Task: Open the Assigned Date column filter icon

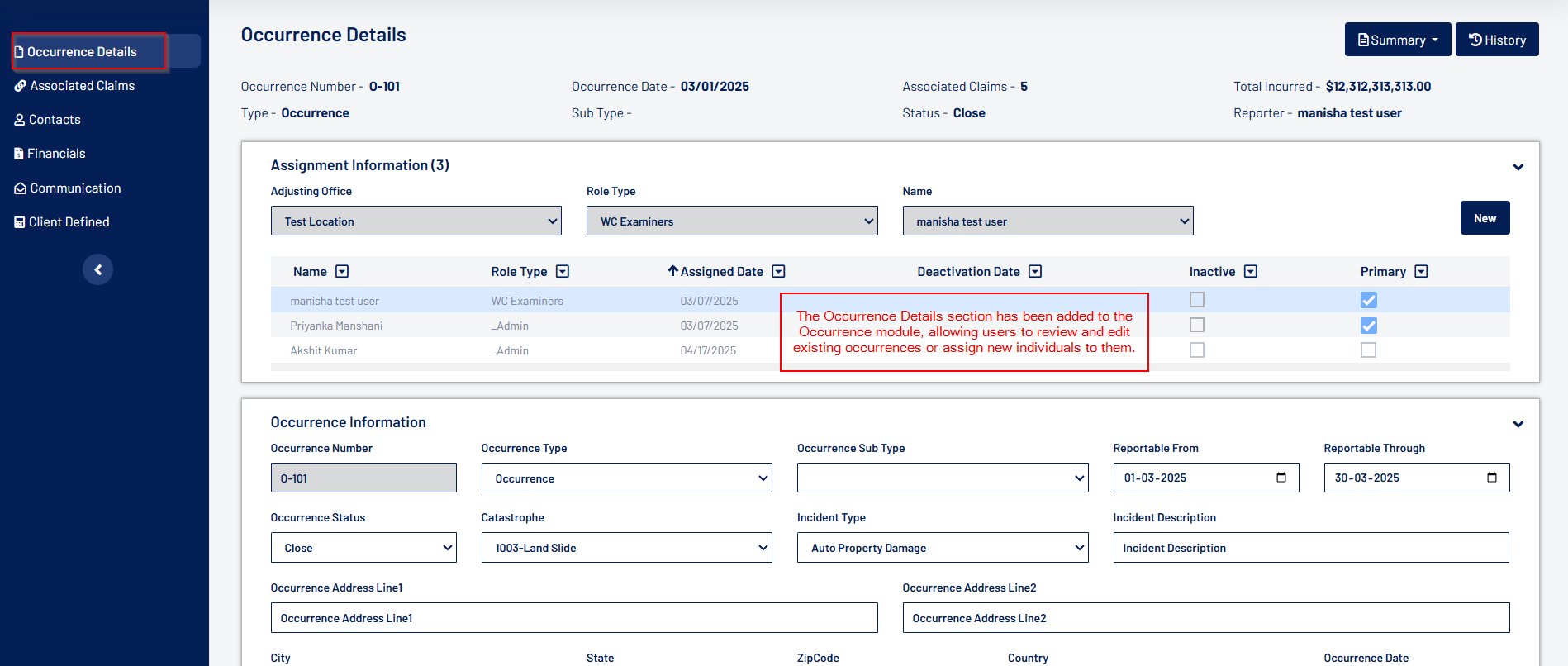Action: tap(778, 272)
